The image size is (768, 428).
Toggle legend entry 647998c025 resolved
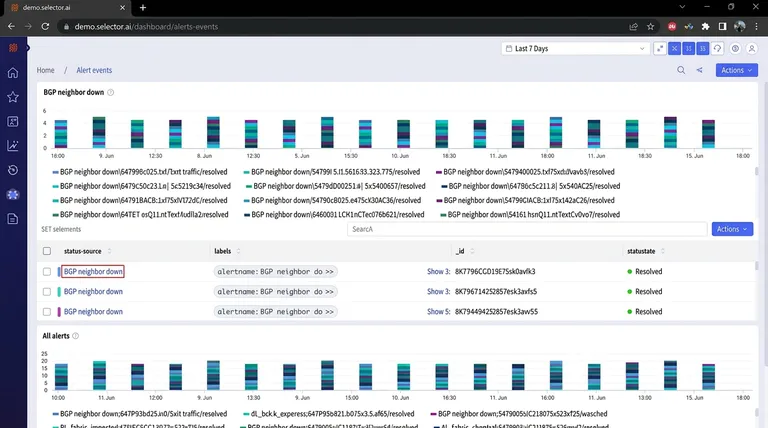140,172
